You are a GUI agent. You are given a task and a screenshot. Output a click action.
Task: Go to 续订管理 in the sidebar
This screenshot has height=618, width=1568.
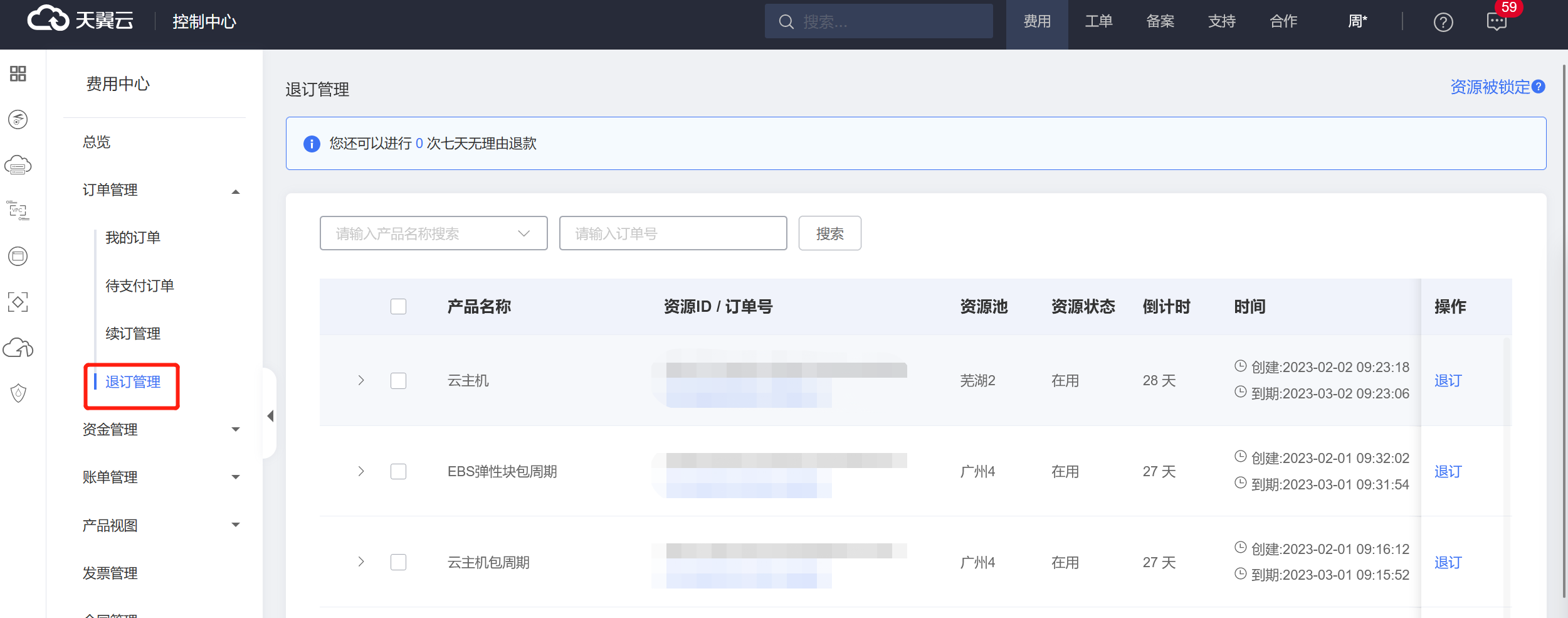click(133, 334)
